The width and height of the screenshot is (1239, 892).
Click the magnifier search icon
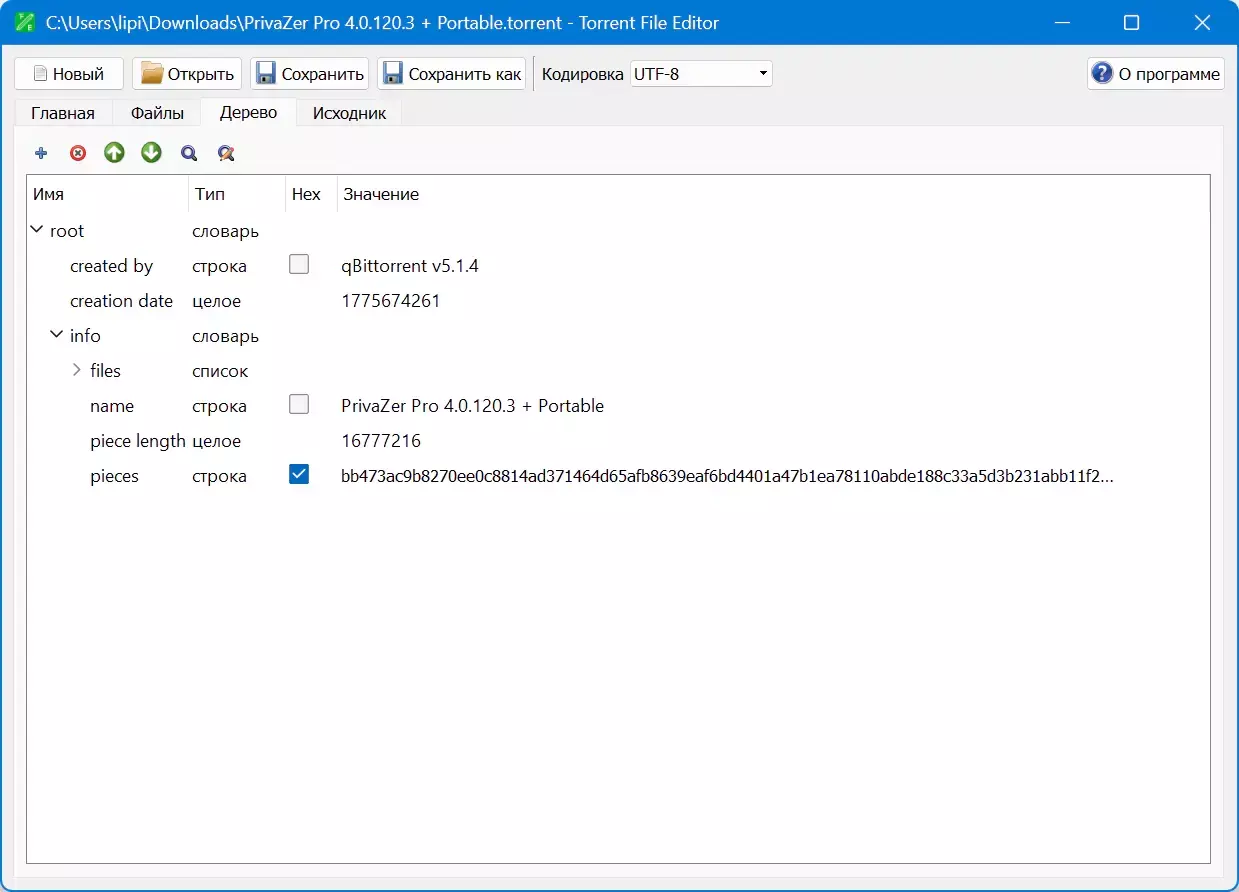pyautogui.click(x=188, y=153)
